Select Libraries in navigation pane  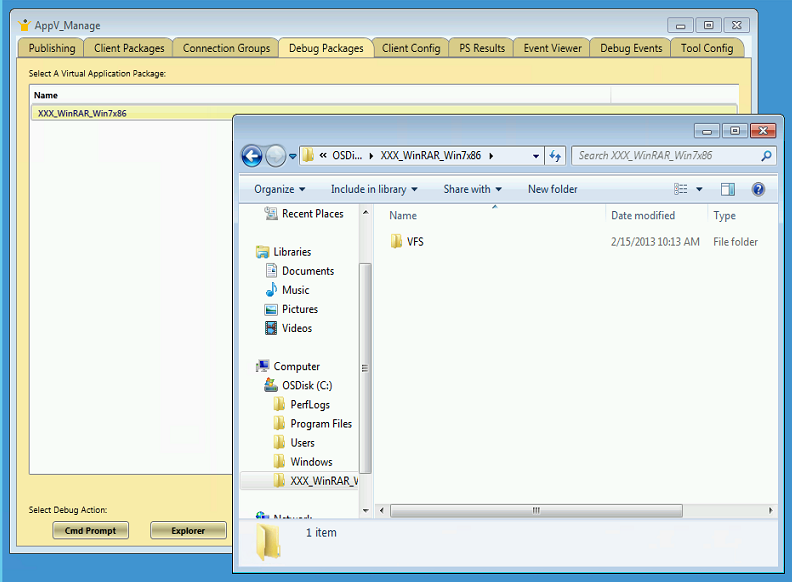click(x=292, y=252)
